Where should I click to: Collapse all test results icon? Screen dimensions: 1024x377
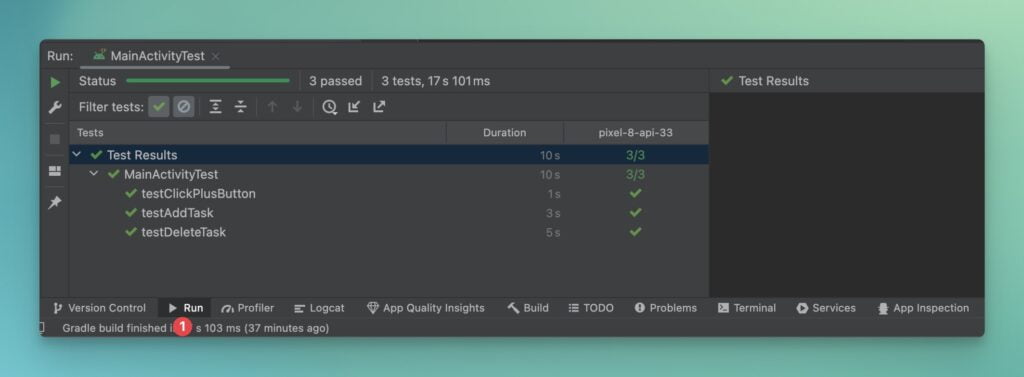(x=241, y=107)
